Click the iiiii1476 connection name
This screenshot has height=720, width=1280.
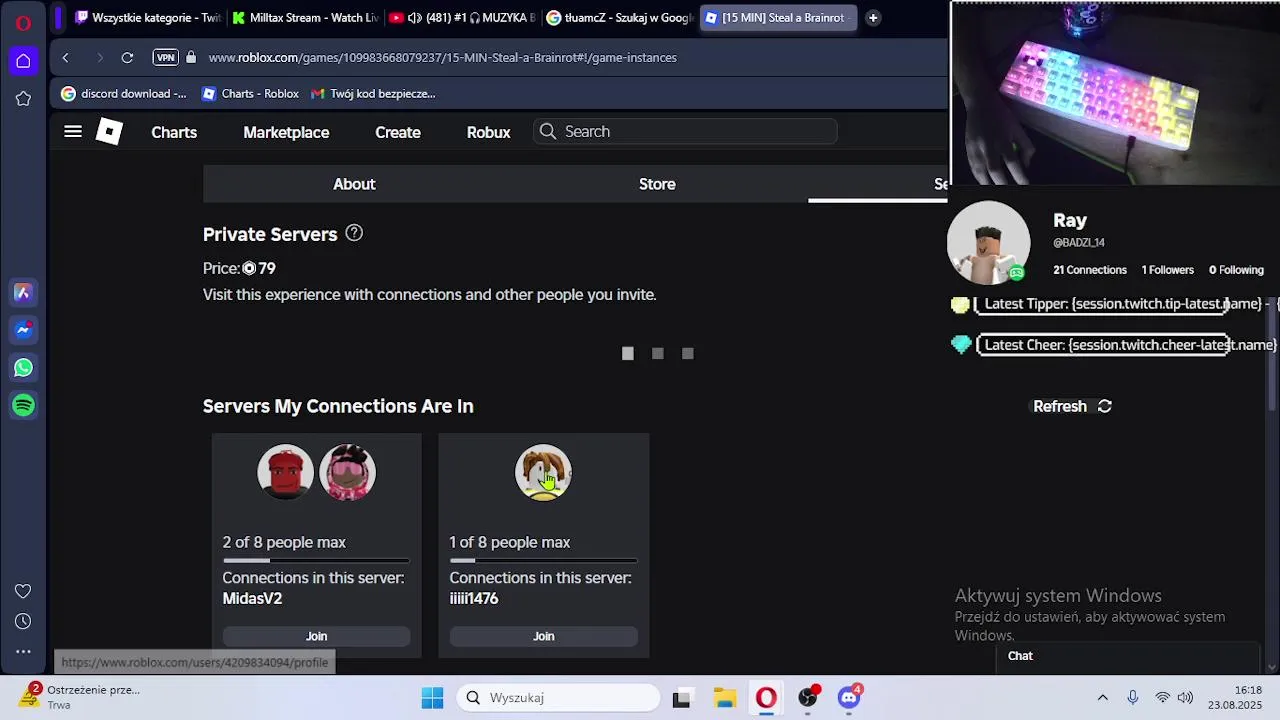(x=474, y=598)
